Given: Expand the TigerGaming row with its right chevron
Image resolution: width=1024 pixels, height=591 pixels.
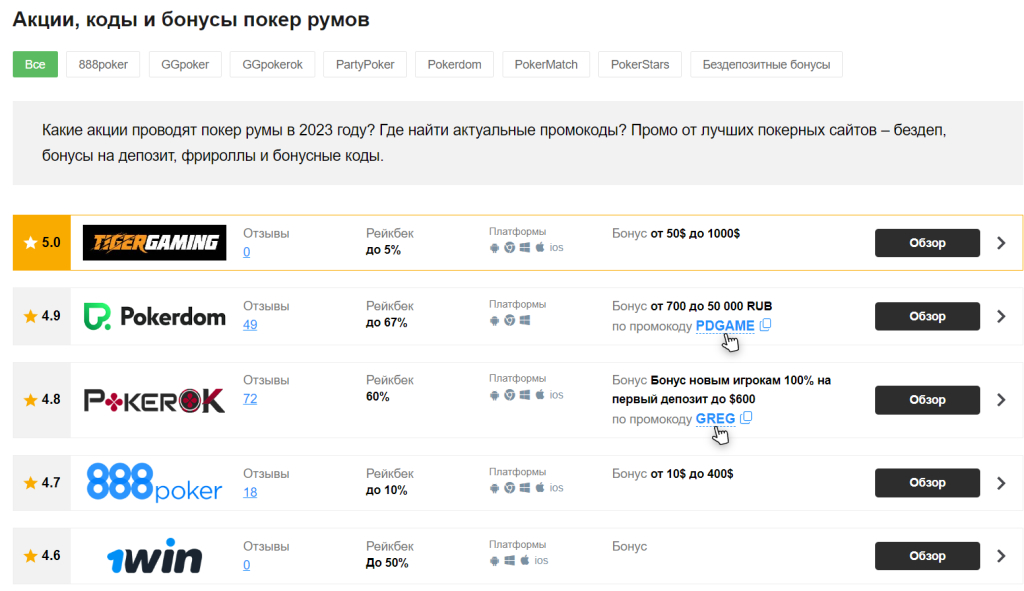Looking at the screenshot, I should [1001, 243].
